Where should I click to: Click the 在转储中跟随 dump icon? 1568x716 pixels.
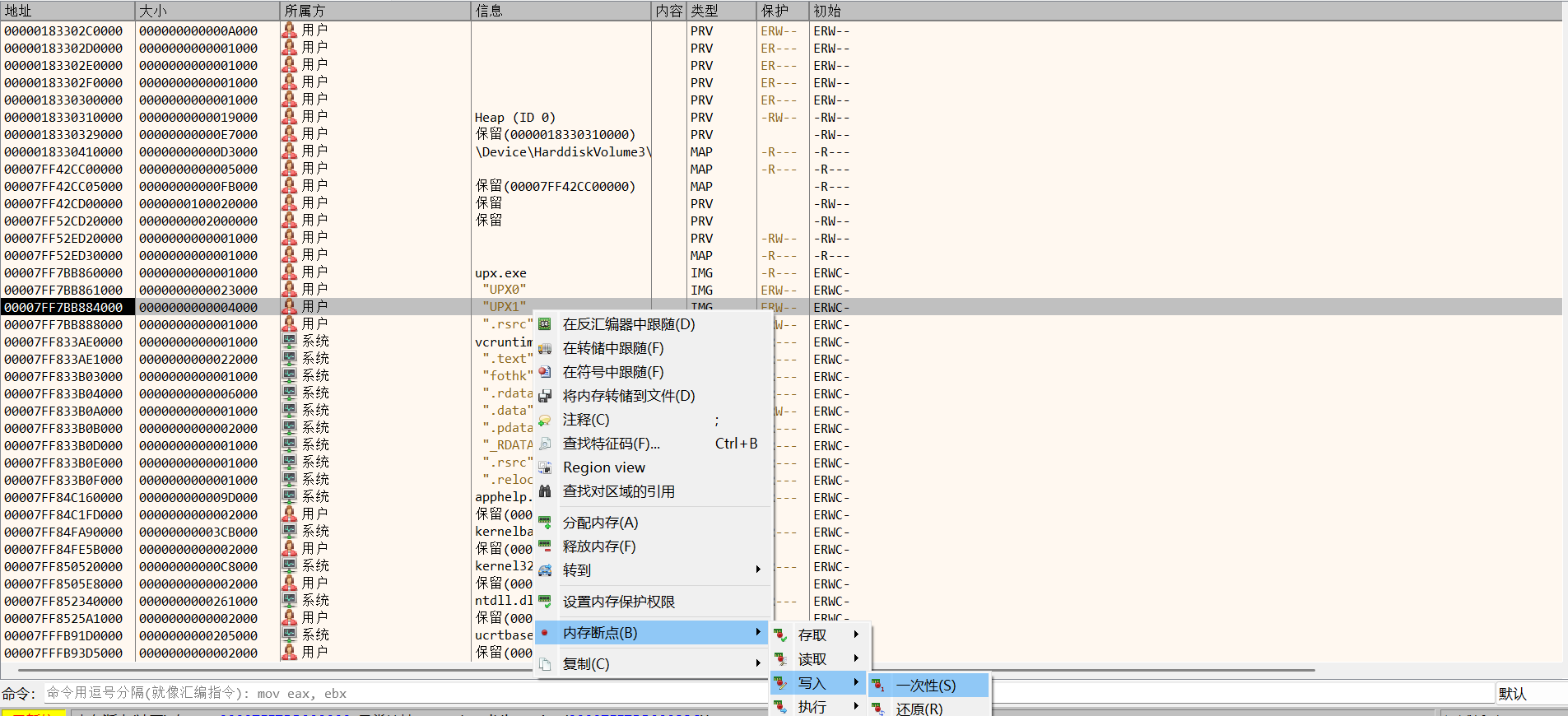tap(545, 349)
